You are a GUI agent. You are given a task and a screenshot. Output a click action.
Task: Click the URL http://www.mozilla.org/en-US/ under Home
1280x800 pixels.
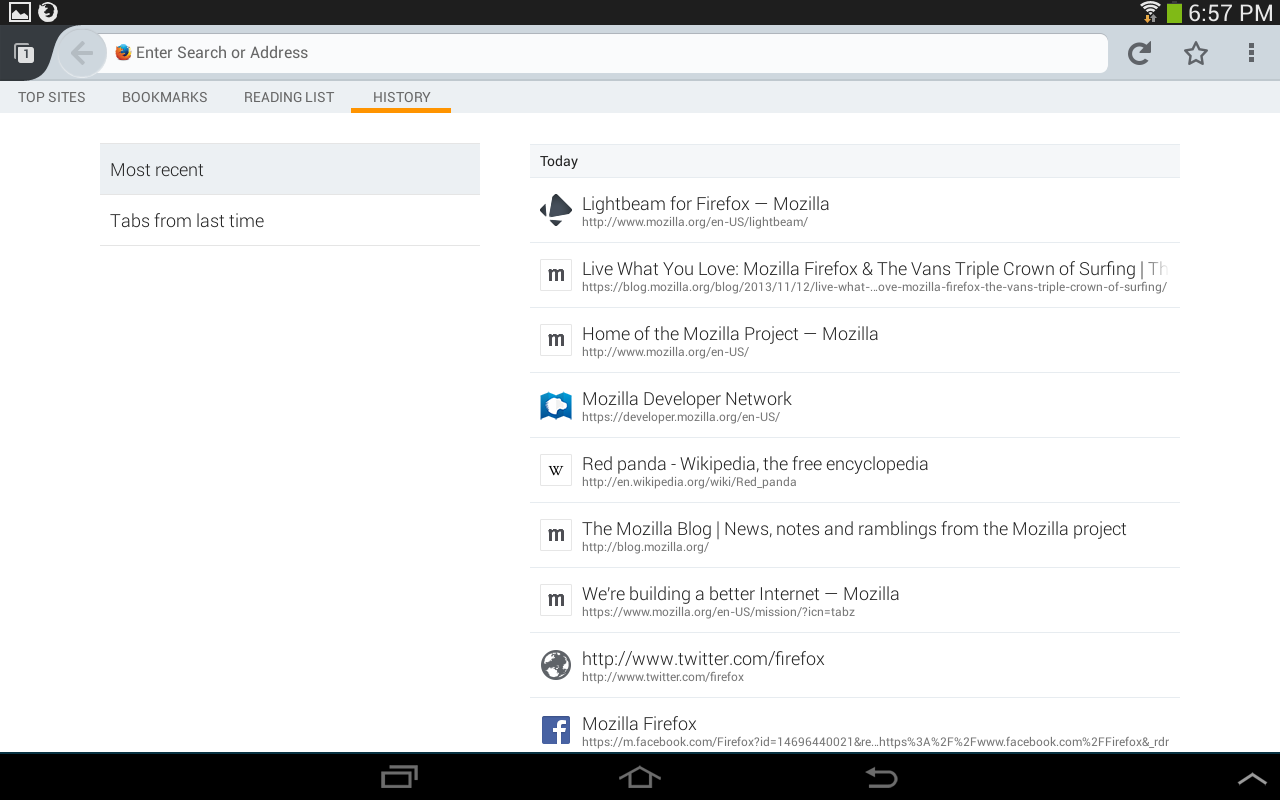point(665,352)
